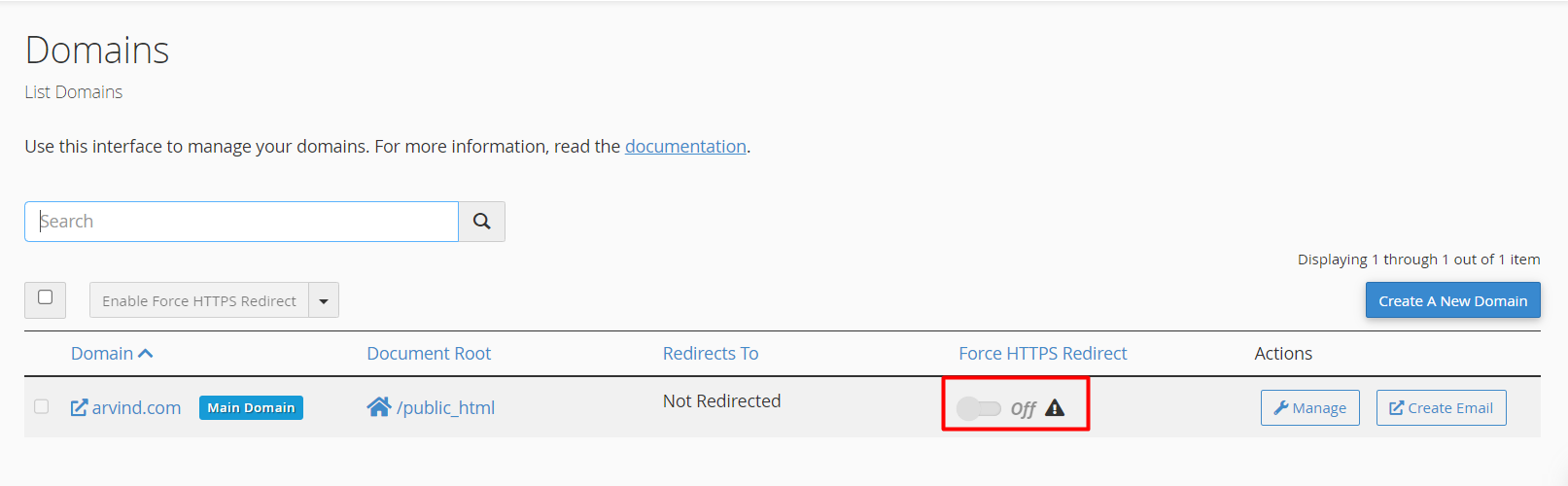Click the external link icon beside arvind.com
1568x486 pixels.
pyautogui.click(x=79, y=407)
